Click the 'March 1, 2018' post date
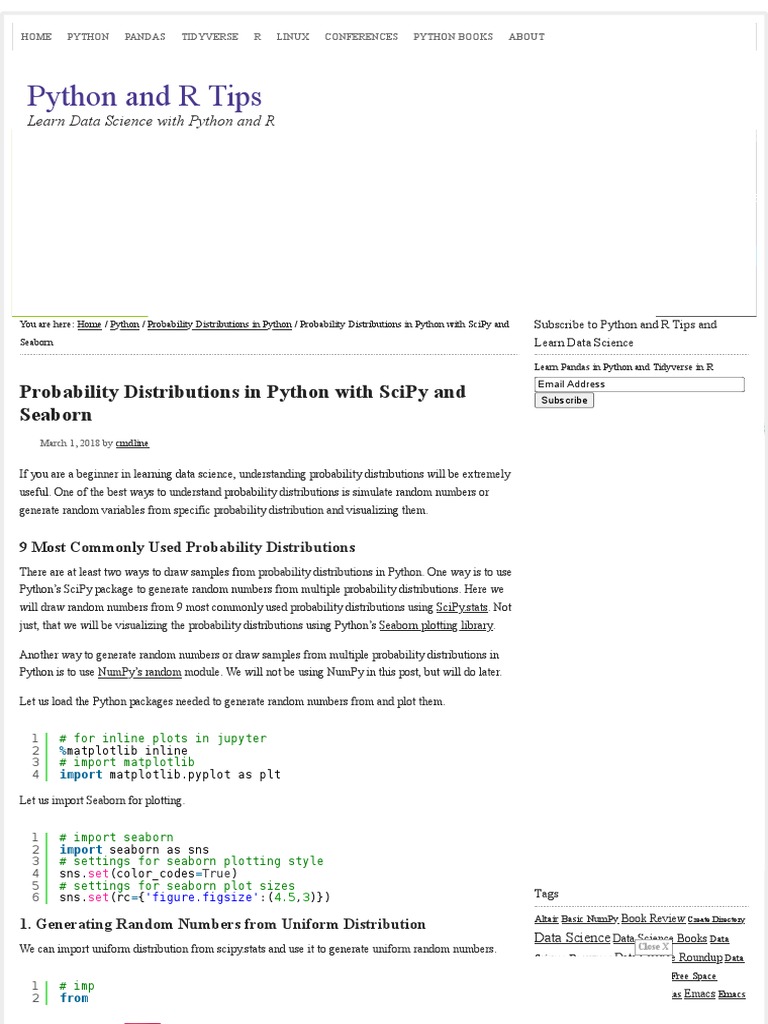Image resolution: width=768 pixels, height=1024 pixels. (70, 443)
